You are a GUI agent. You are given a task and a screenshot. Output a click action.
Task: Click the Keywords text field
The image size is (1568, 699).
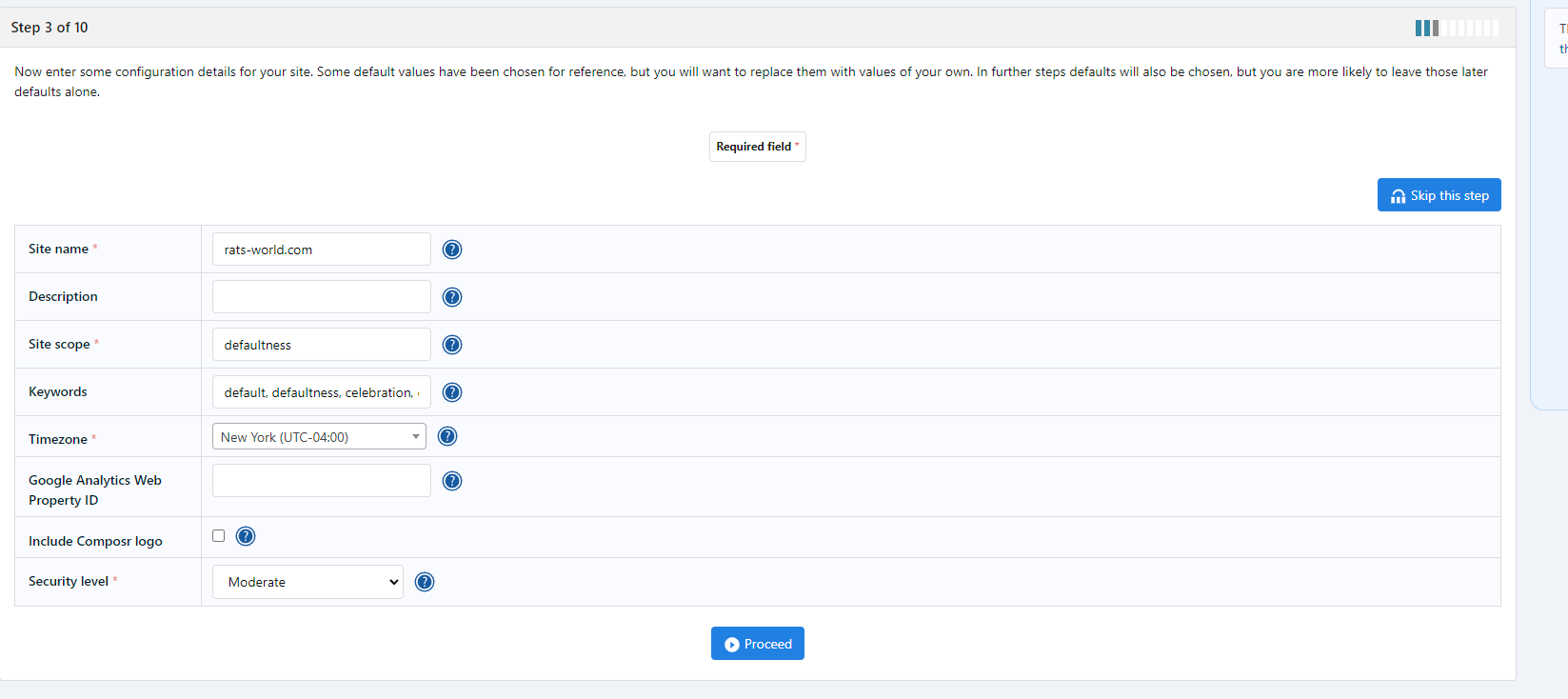[321, 392]
